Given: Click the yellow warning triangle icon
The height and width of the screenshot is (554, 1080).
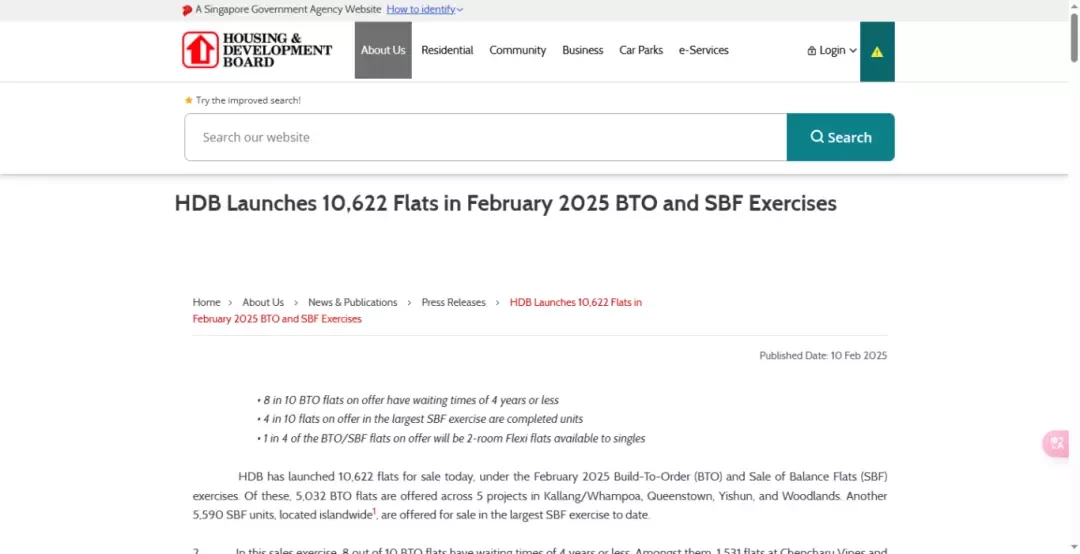Looking at the screenshot, I should point(877,52).
